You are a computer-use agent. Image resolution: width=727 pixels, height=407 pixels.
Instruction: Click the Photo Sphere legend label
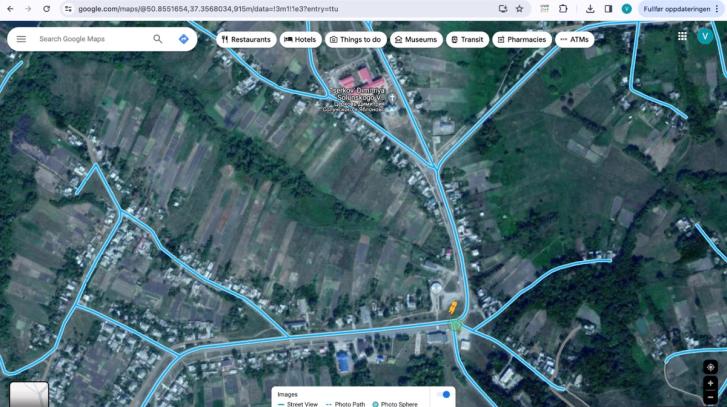coord(399,404)
